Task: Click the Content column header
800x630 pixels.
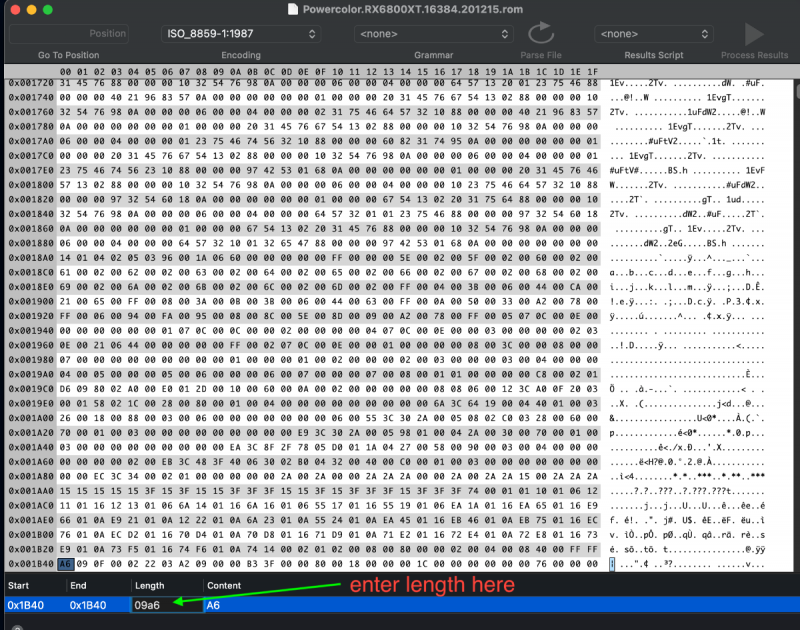Action: (x=224, y=586)
